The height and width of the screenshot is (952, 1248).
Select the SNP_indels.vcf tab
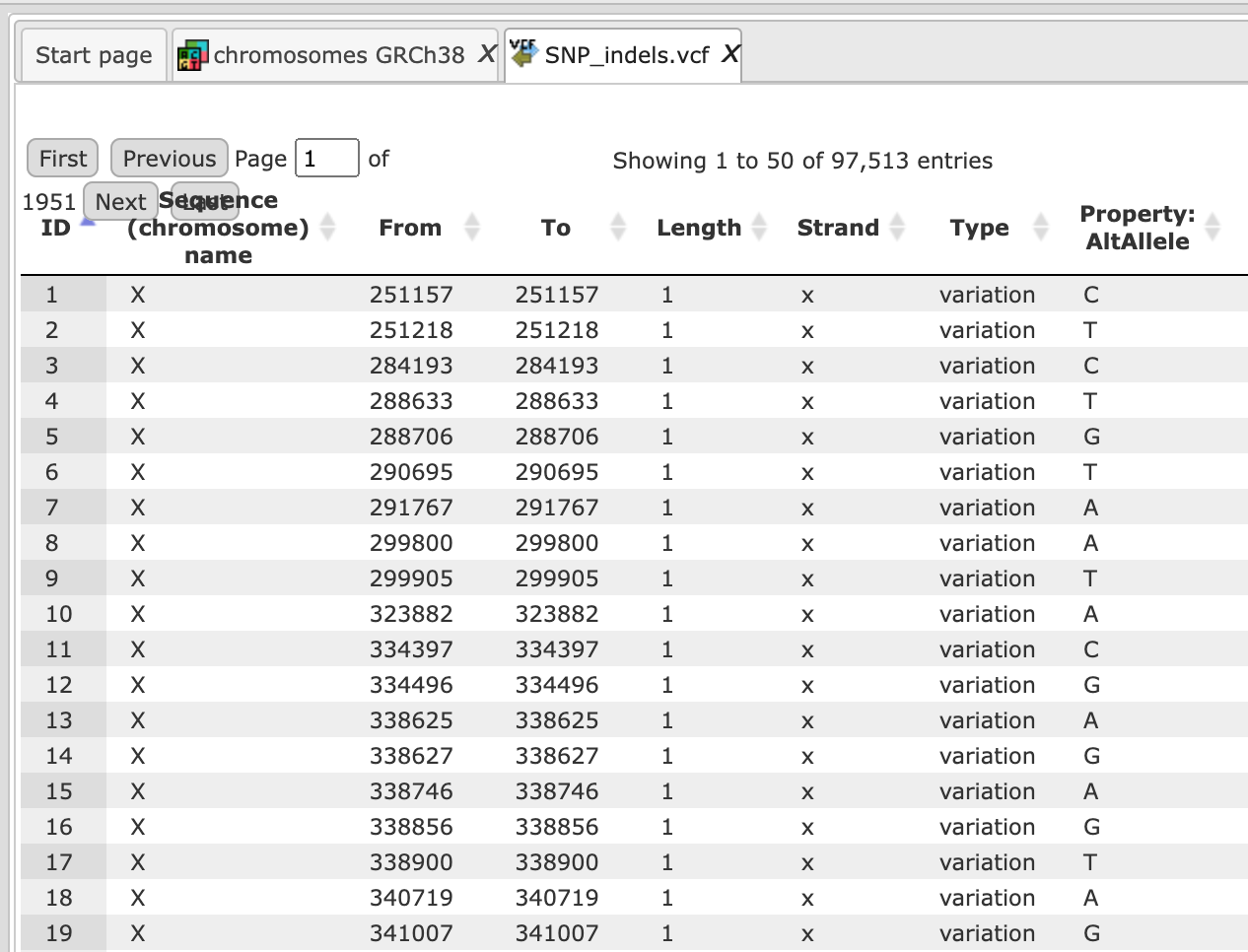(x=623, y=54)
